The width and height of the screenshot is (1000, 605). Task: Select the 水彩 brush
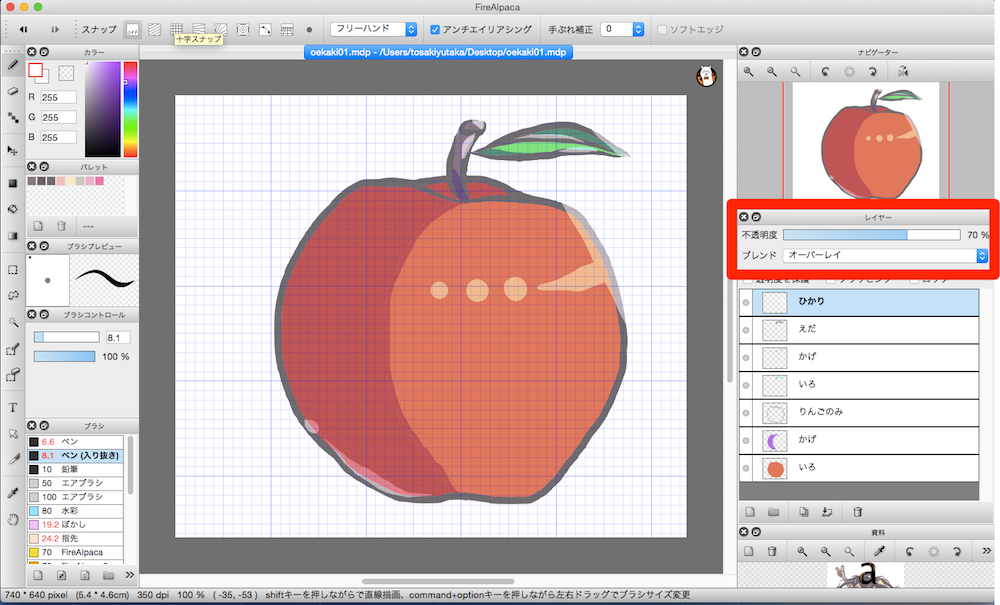75,511
